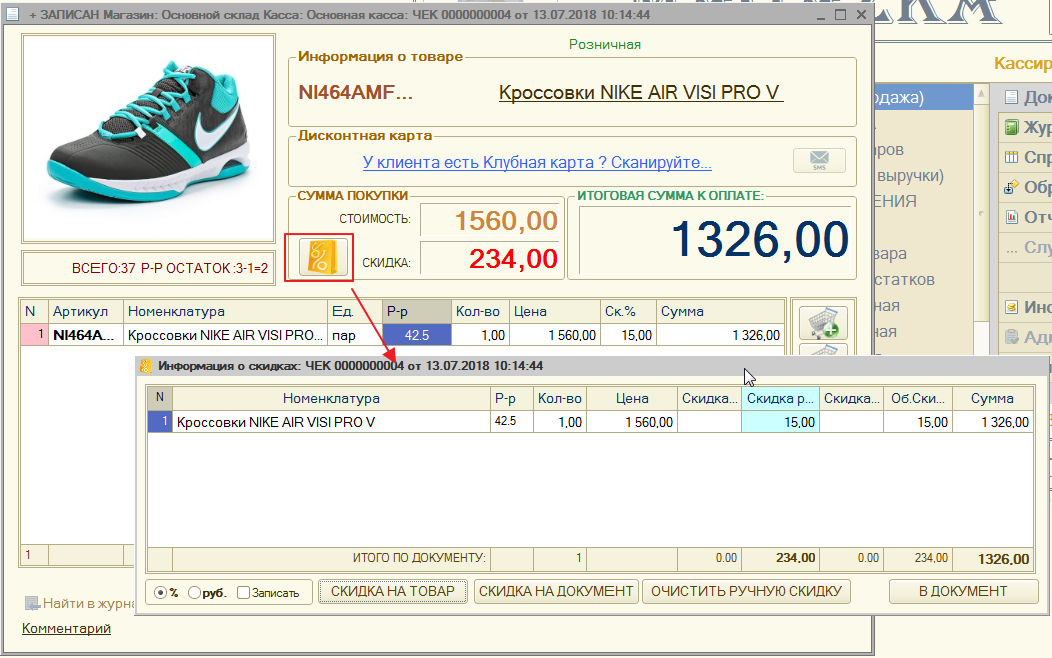In background window, open the 'Отч' report icon

pos(1011,217)
